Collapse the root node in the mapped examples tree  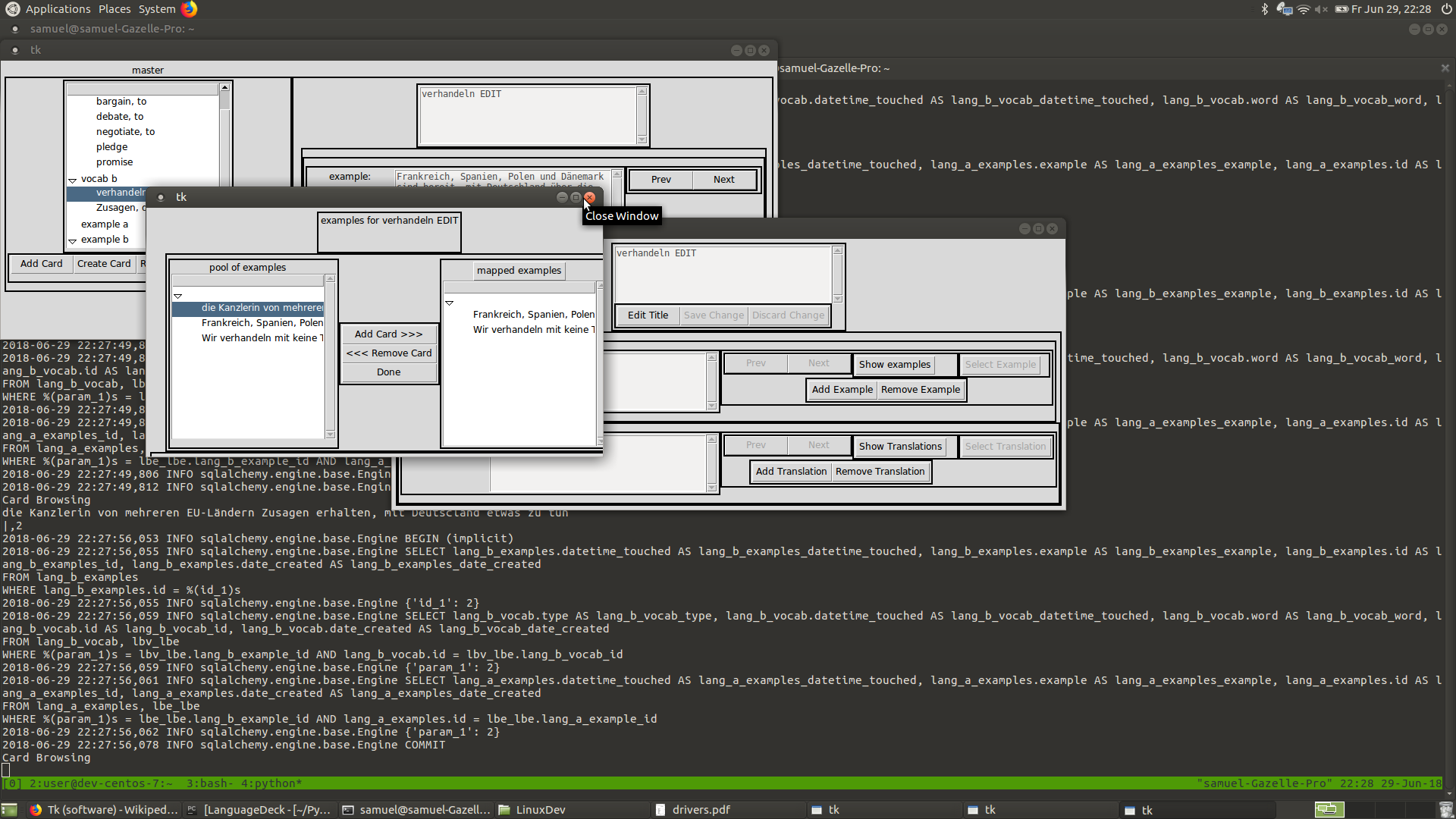pyautogui.click(x=450, y=303)
